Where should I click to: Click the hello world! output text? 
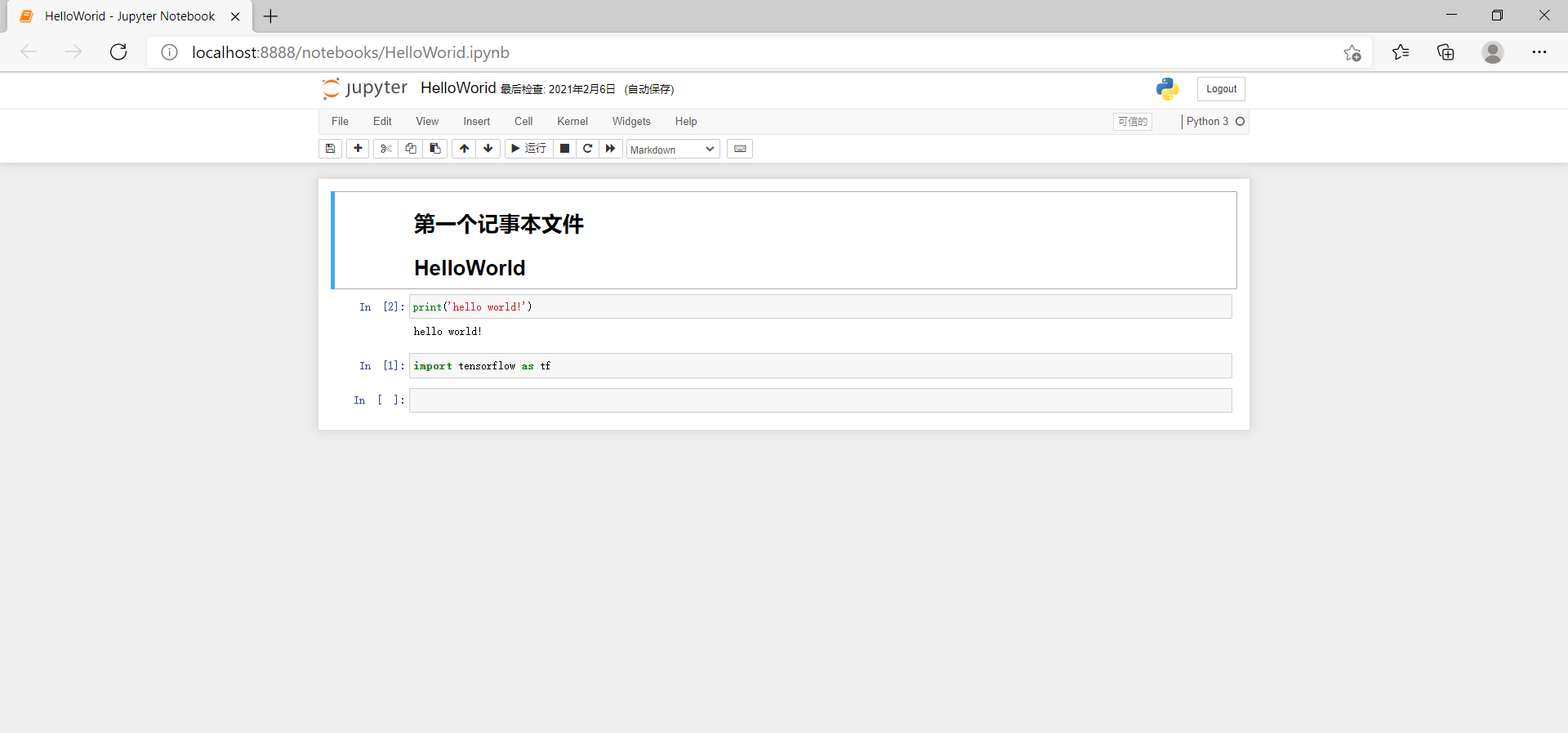tap(448, 332)
